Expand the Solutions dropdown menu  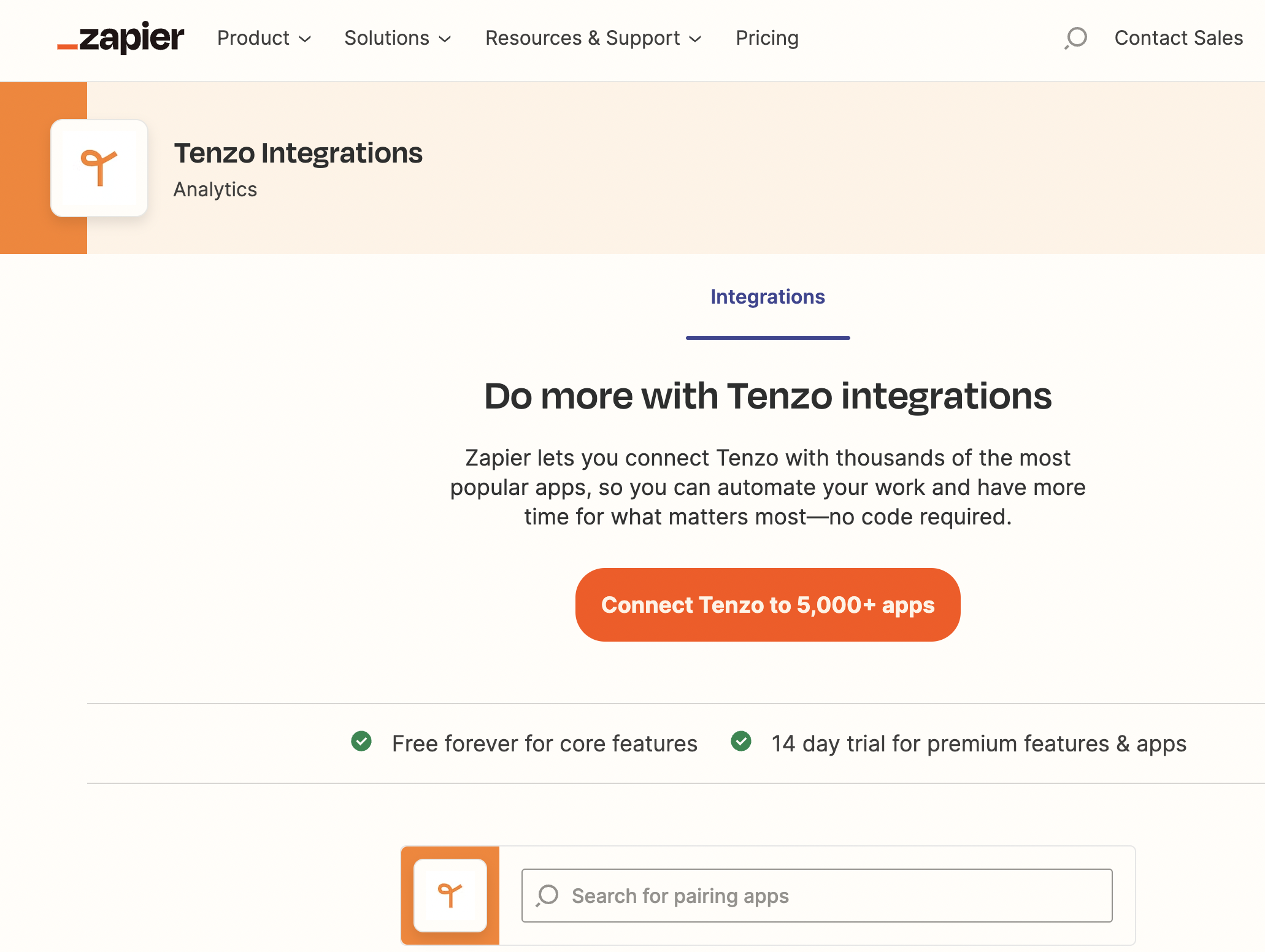398,38
